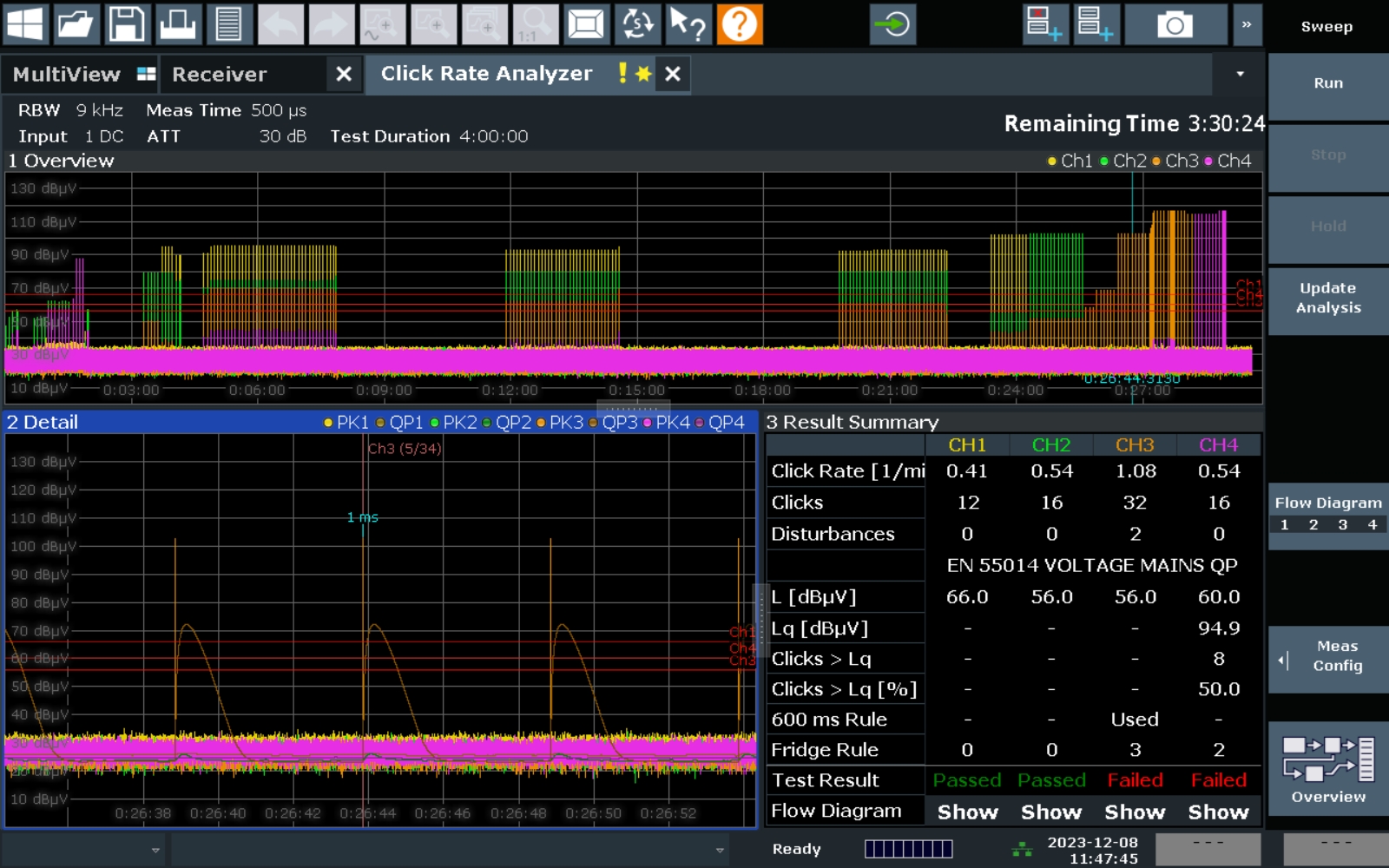
Task: Expand the toolbar with the » chevron
Action: coord(1247,23)
